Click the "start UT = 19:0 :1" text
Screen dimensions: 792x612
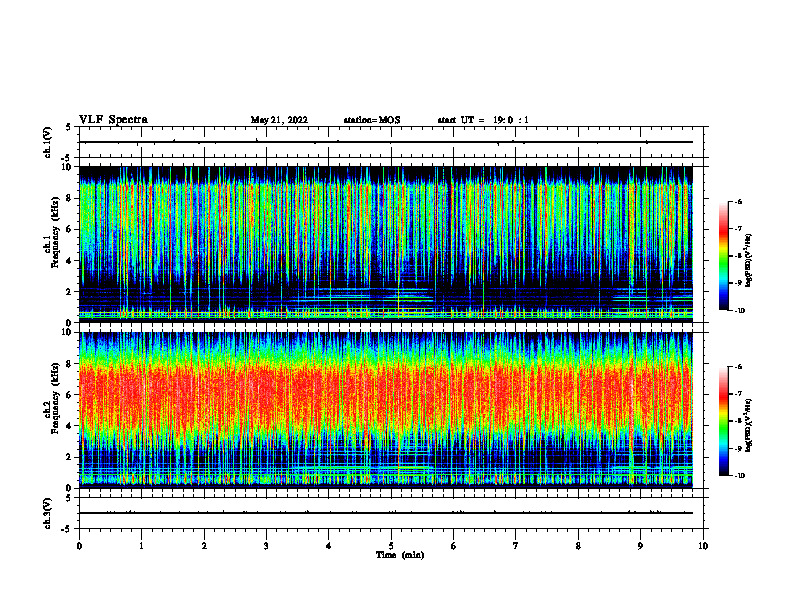tap(483, 120)
